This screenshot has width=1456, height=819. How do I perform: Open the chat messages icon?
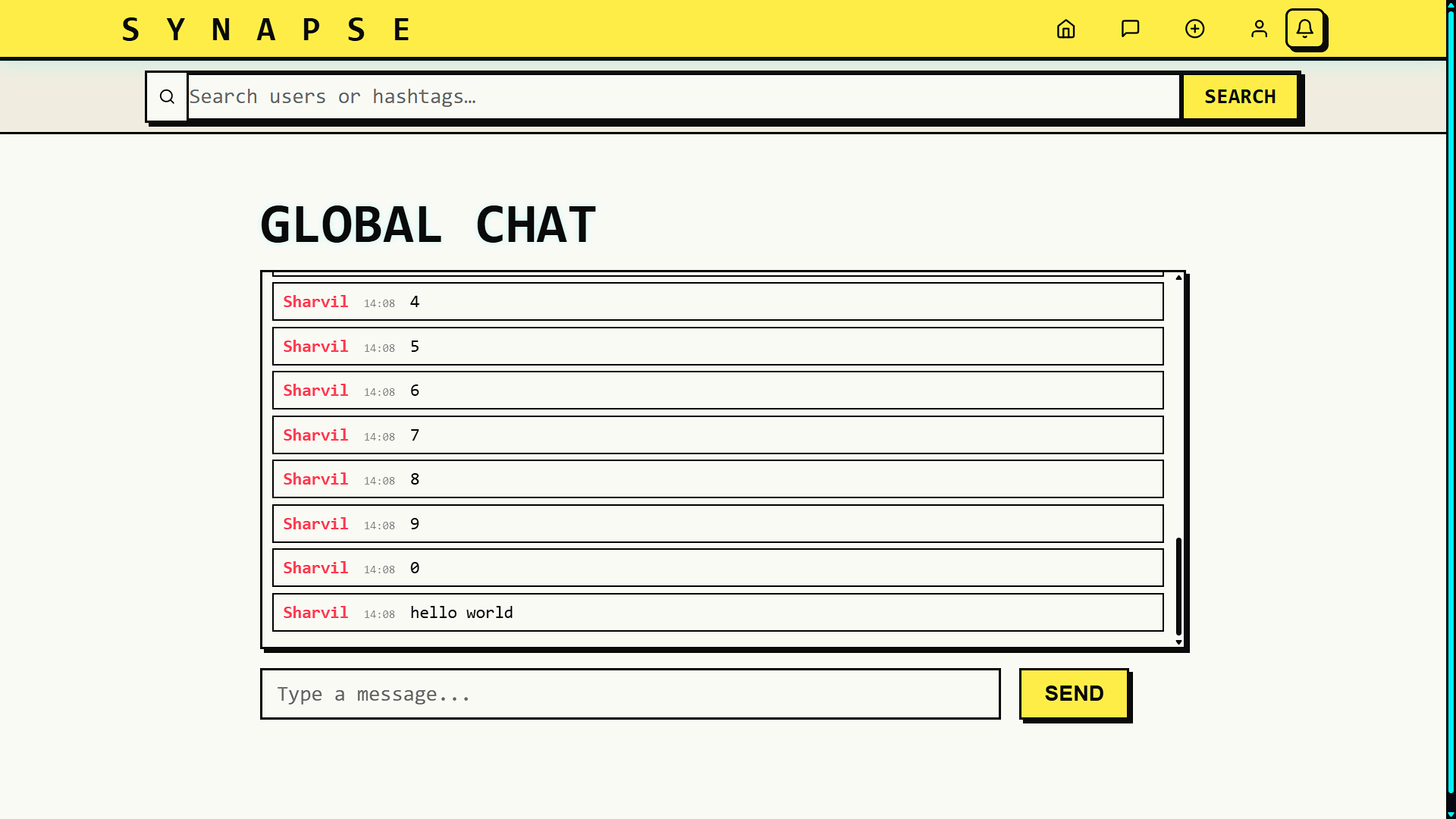coord(1130,29)
